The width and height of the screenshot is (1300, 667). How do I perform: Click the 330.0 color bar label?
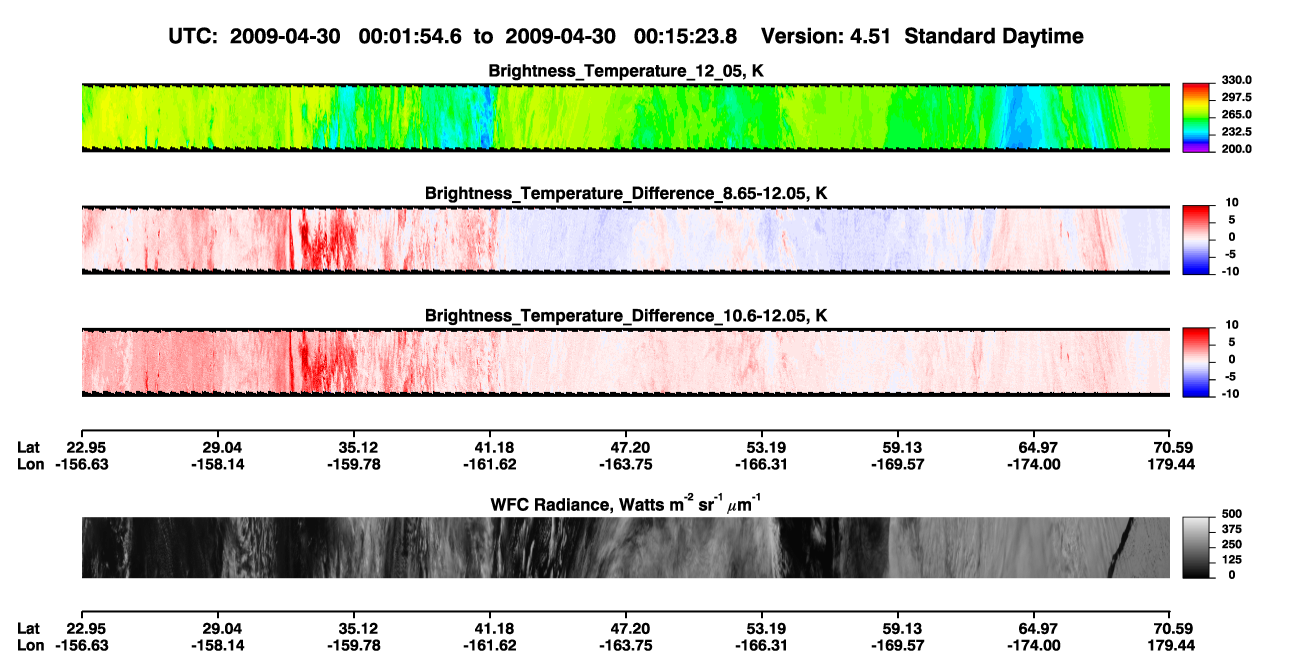tap(1236, 80)
